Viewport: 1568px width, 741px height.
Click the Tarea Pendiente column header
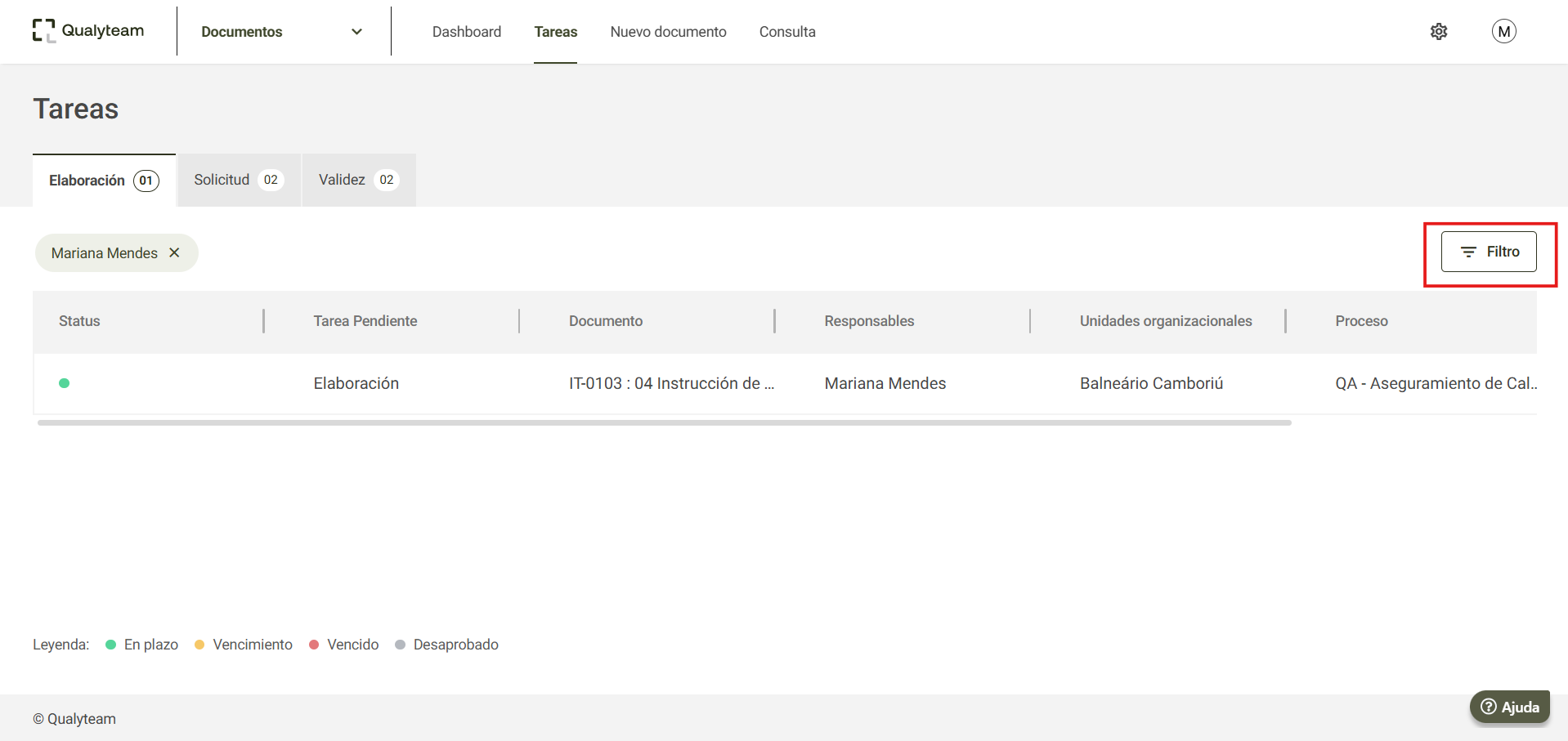click(x=365, y=321)
